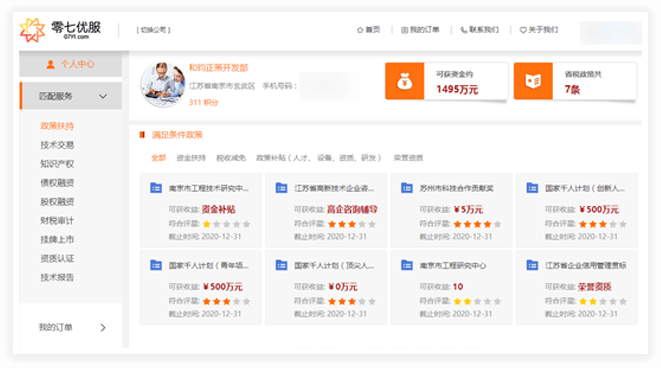Select 知识产权 in the sidebar
Viewport: 661px width, 368px height.
[x=57, y=164]
